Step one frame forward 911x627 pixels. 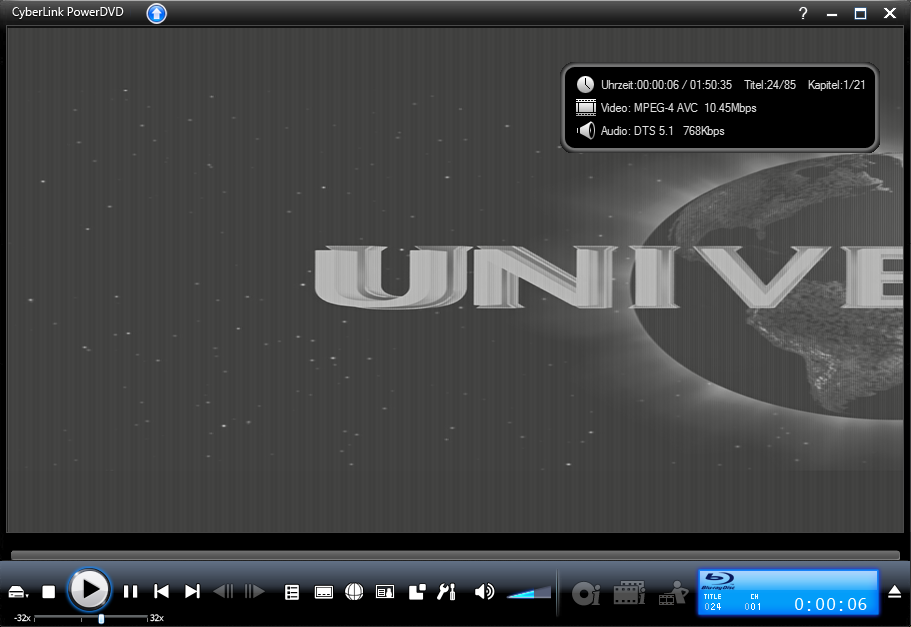254,592
